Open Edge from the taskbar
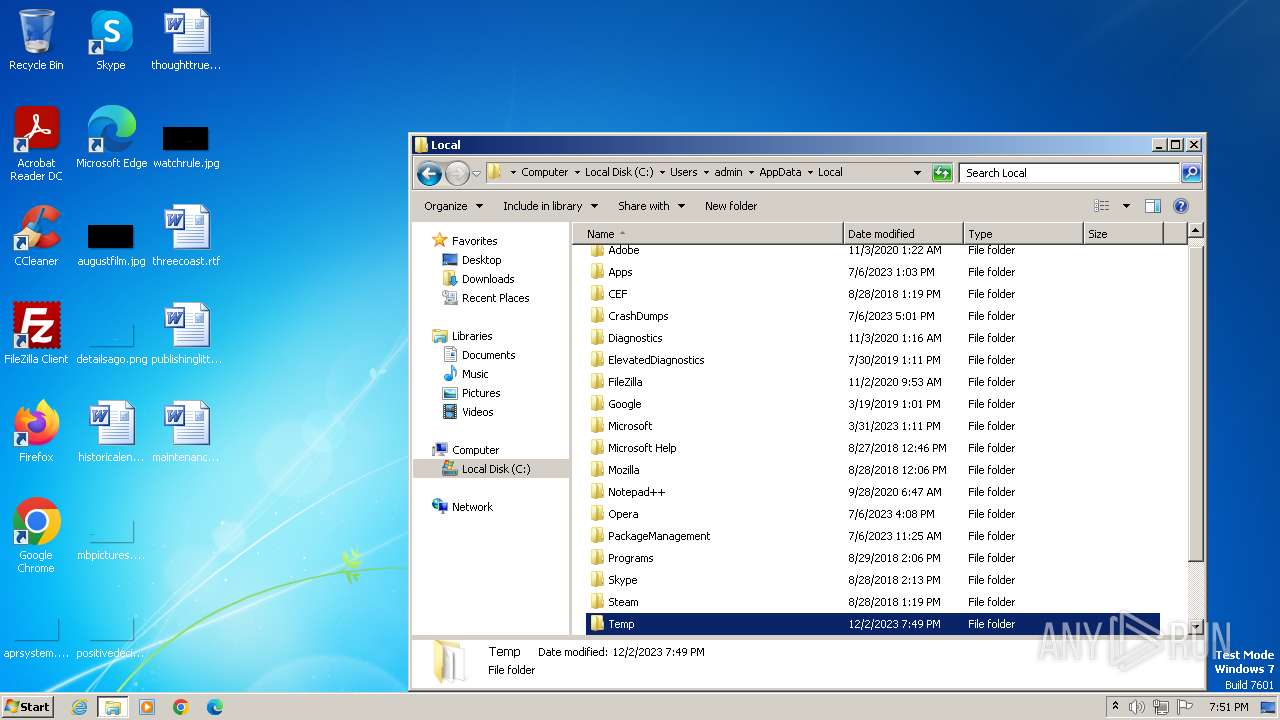The image size is (1280, 720). 214,707
